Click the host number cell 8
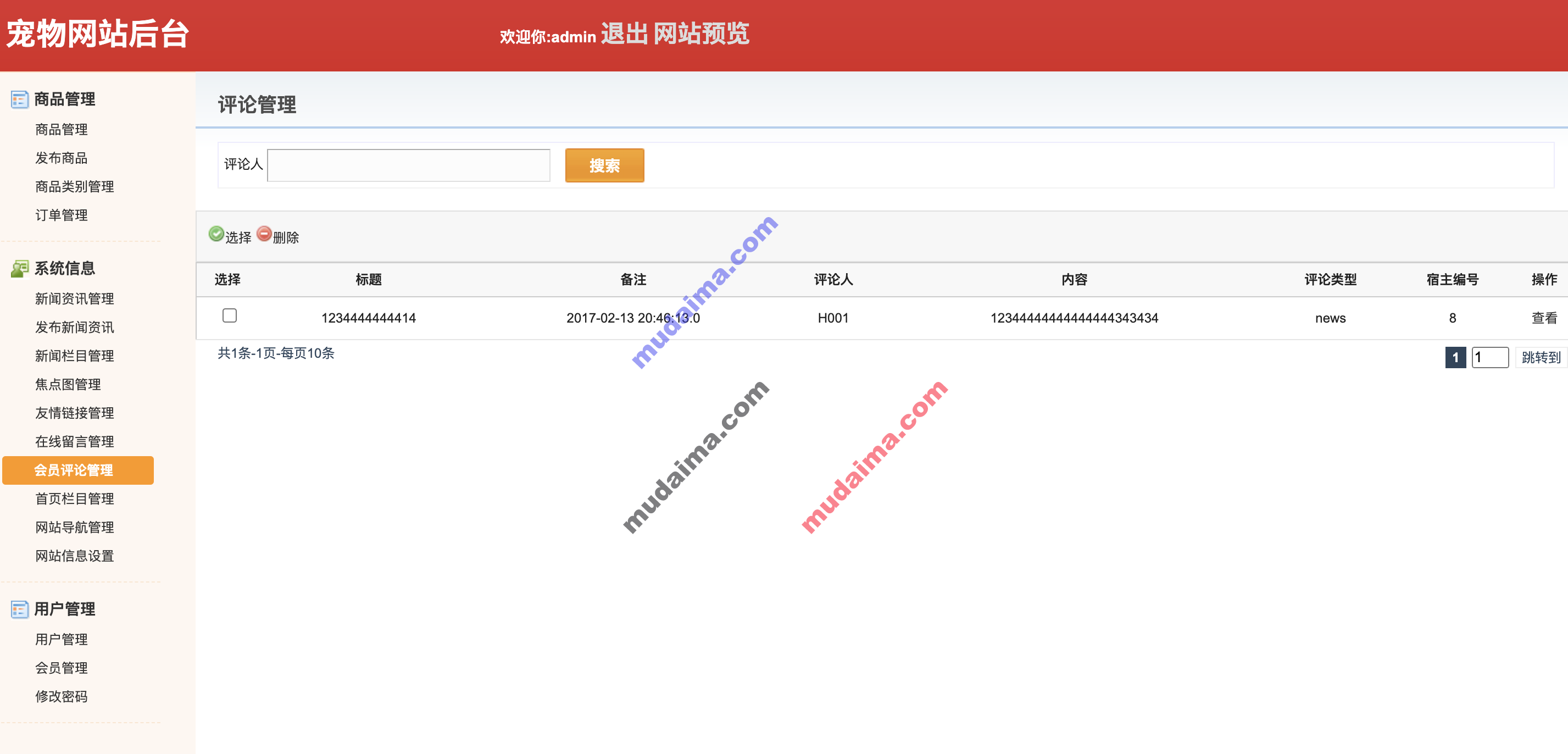1568x754 pixels. point(1452,319)
